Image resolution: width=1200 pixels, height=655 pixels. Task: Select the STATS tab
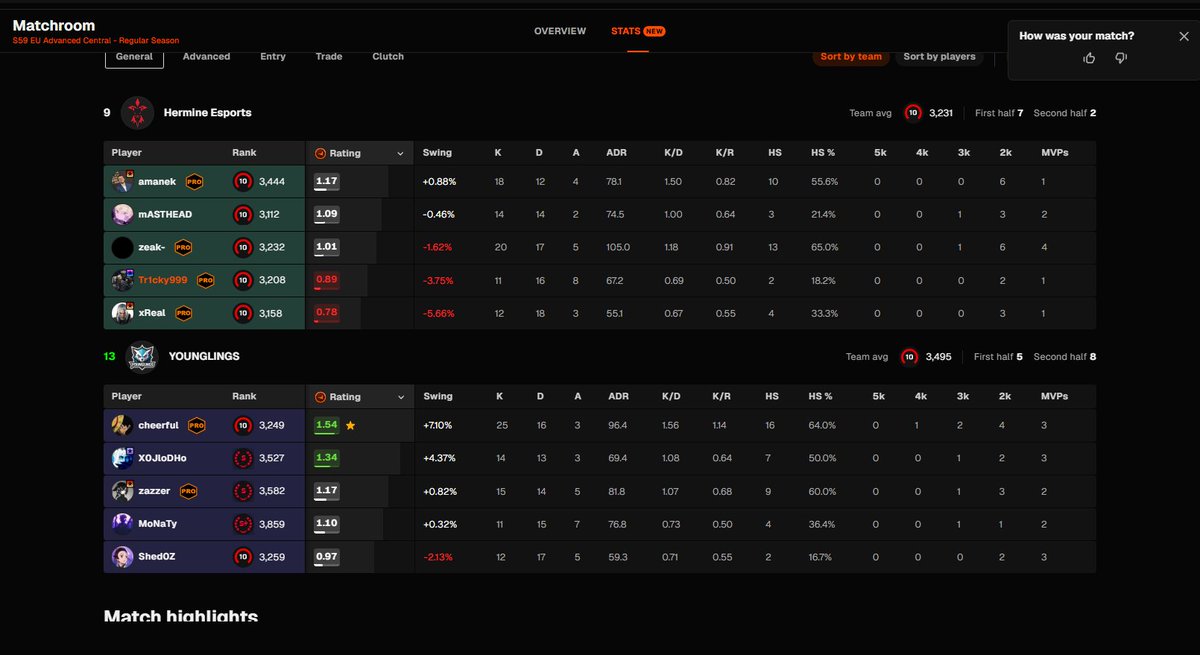point(638,31)
